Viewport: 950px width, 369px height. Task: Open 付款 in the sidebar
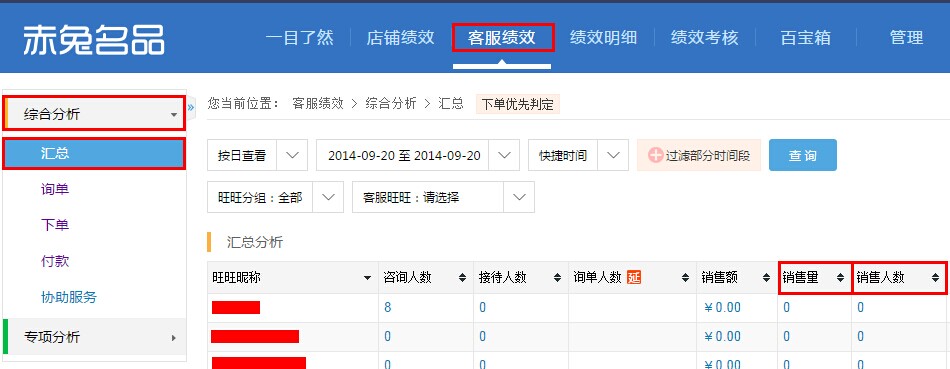click(55, 261)
